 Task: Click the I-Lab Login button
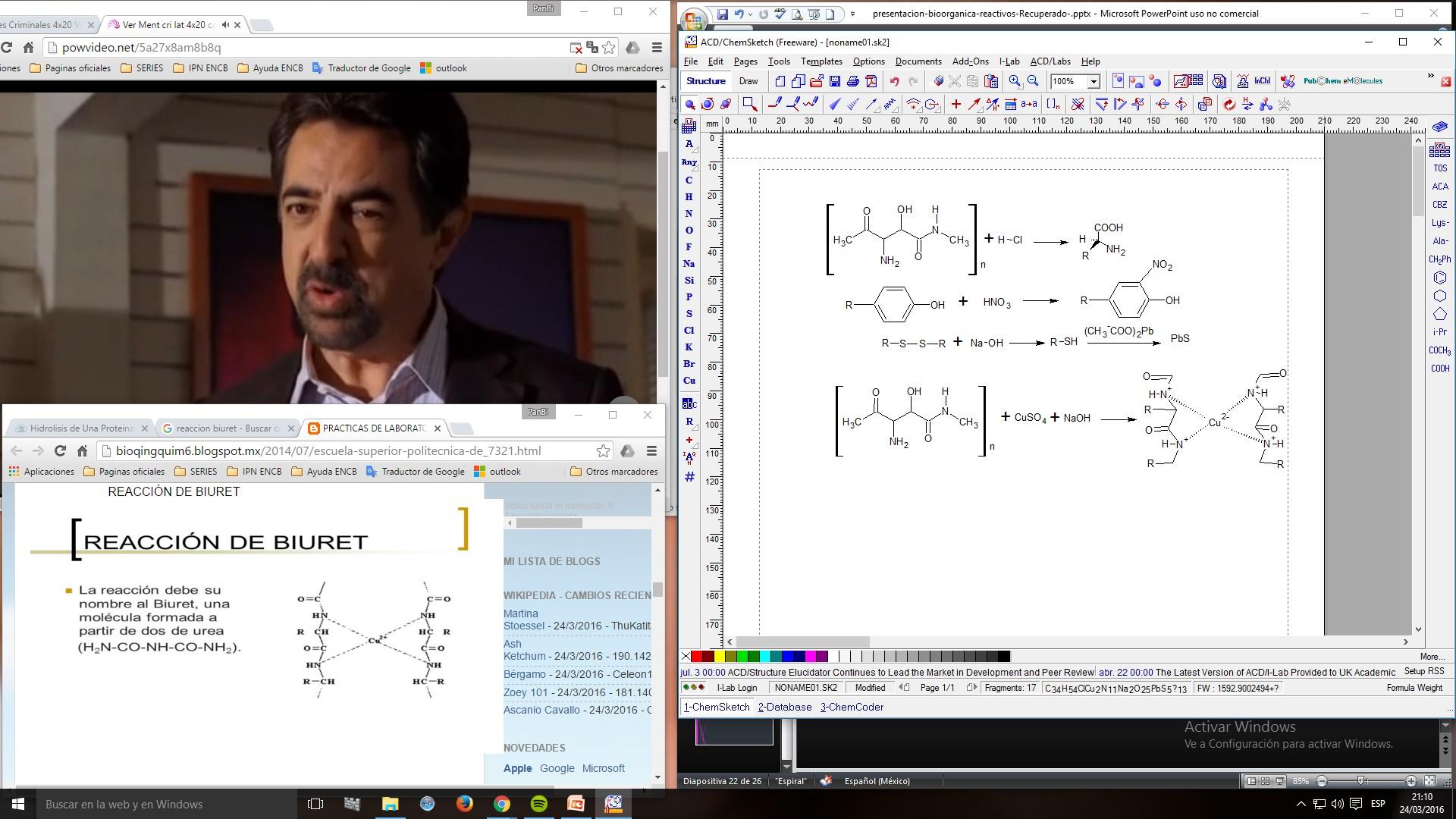pos(736,688)
